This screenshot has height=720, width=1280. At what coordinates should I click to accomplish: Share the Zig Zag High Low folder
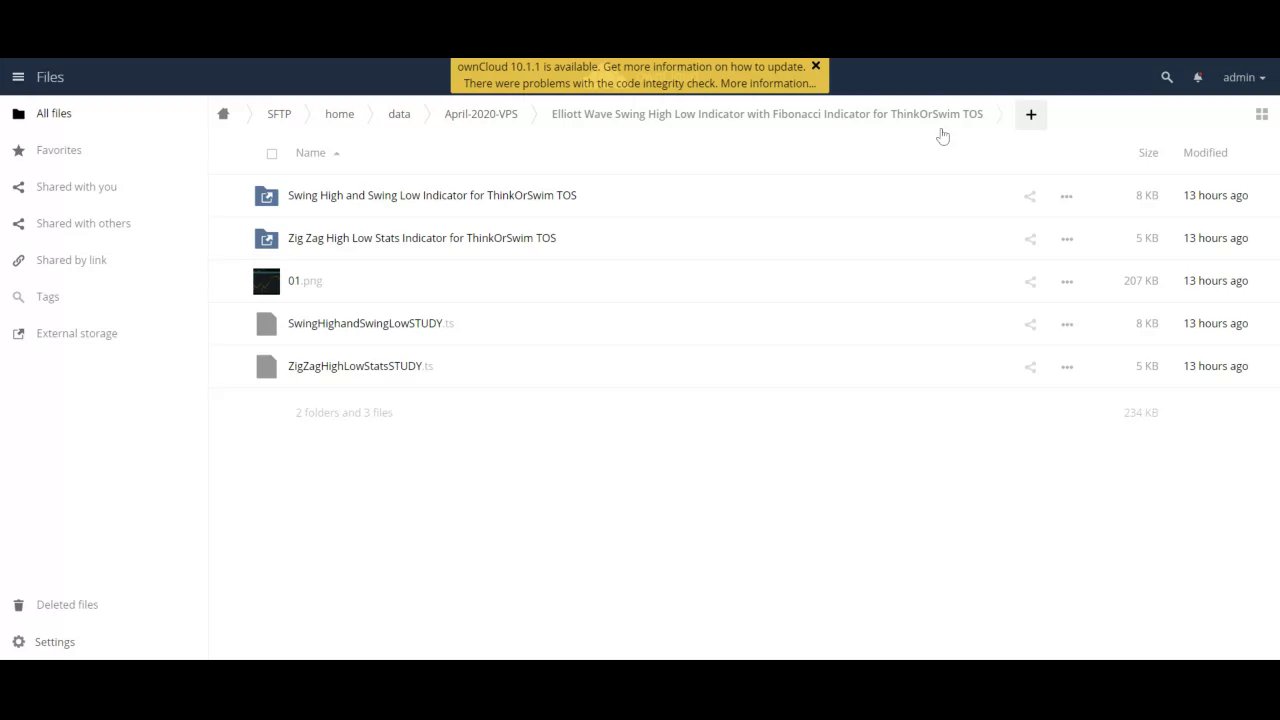[x=1030, y=239]
